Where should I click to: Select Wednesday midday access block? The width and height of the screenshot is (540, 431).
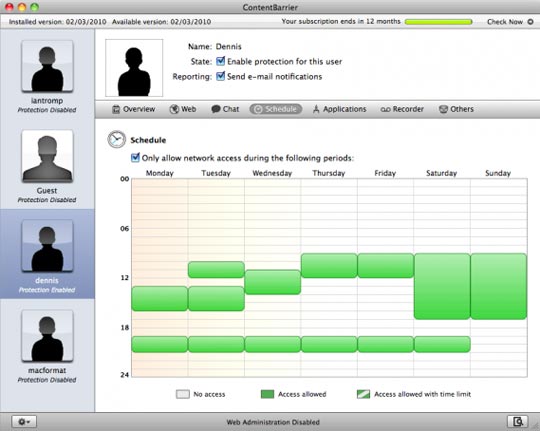coord(272,282)
